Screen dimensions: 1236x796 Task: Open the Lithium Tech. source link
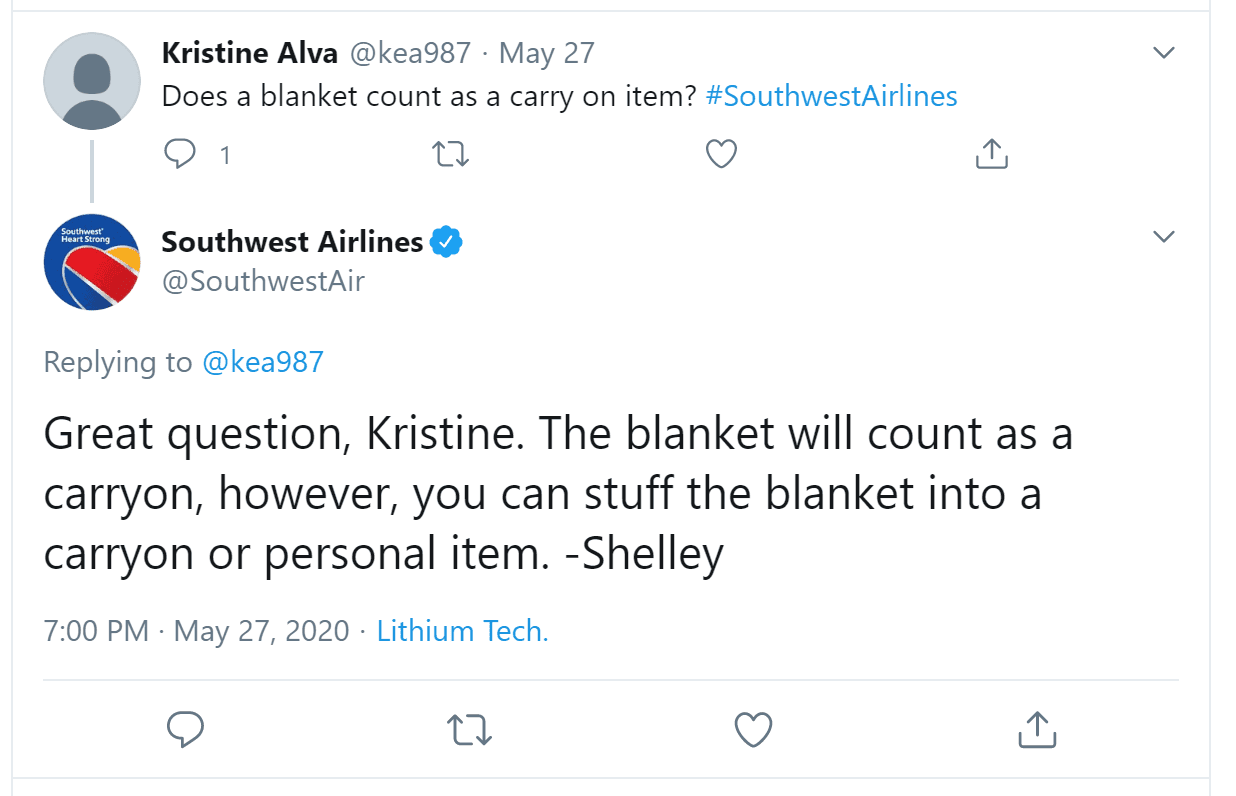coord(462,631)
